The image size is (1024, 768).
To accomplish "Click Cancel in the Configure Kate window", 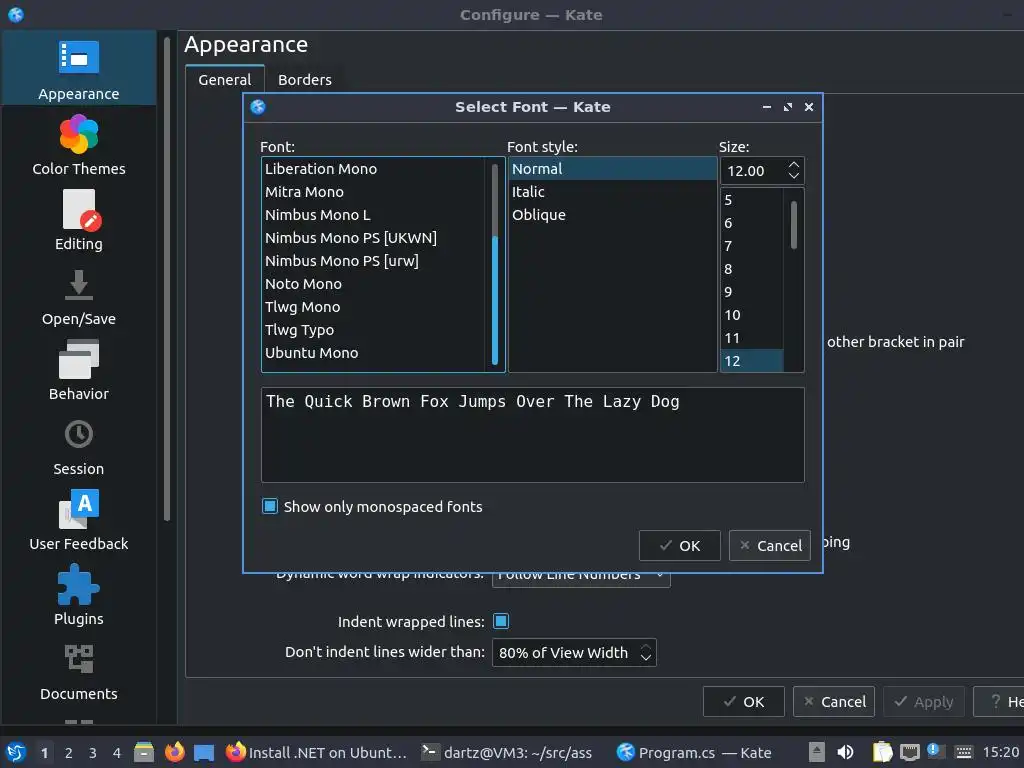I will 833,701.
